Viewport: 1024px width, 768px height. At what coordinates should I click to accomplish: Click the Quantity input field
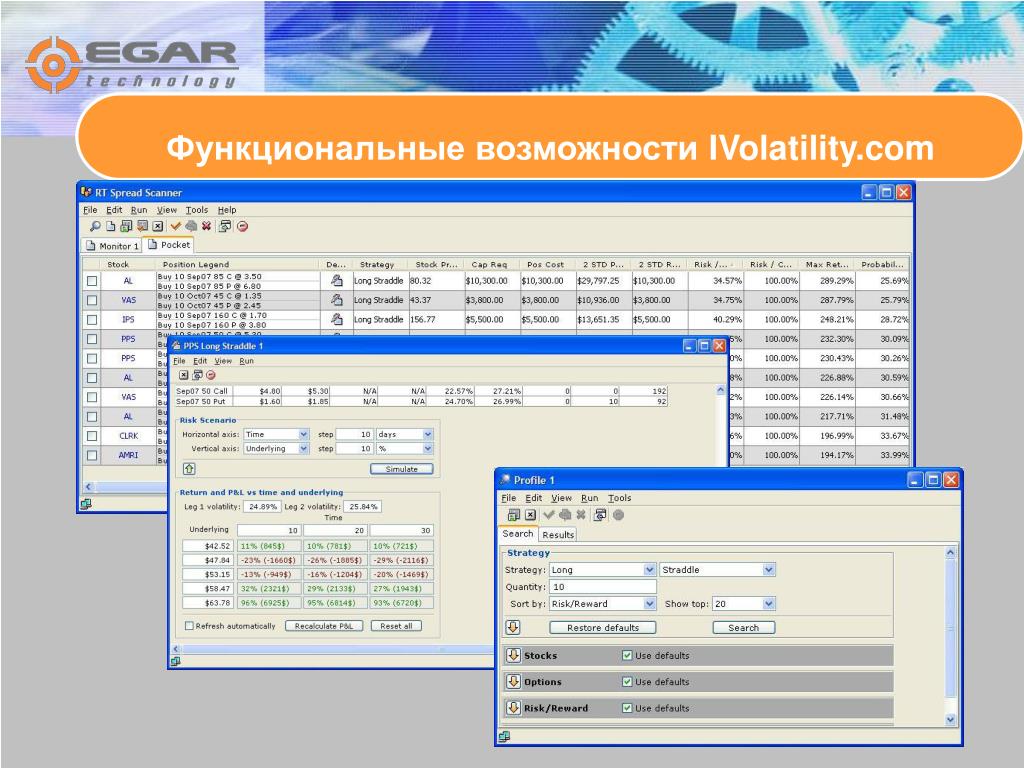pyautogui.click(x=602, y=586)
